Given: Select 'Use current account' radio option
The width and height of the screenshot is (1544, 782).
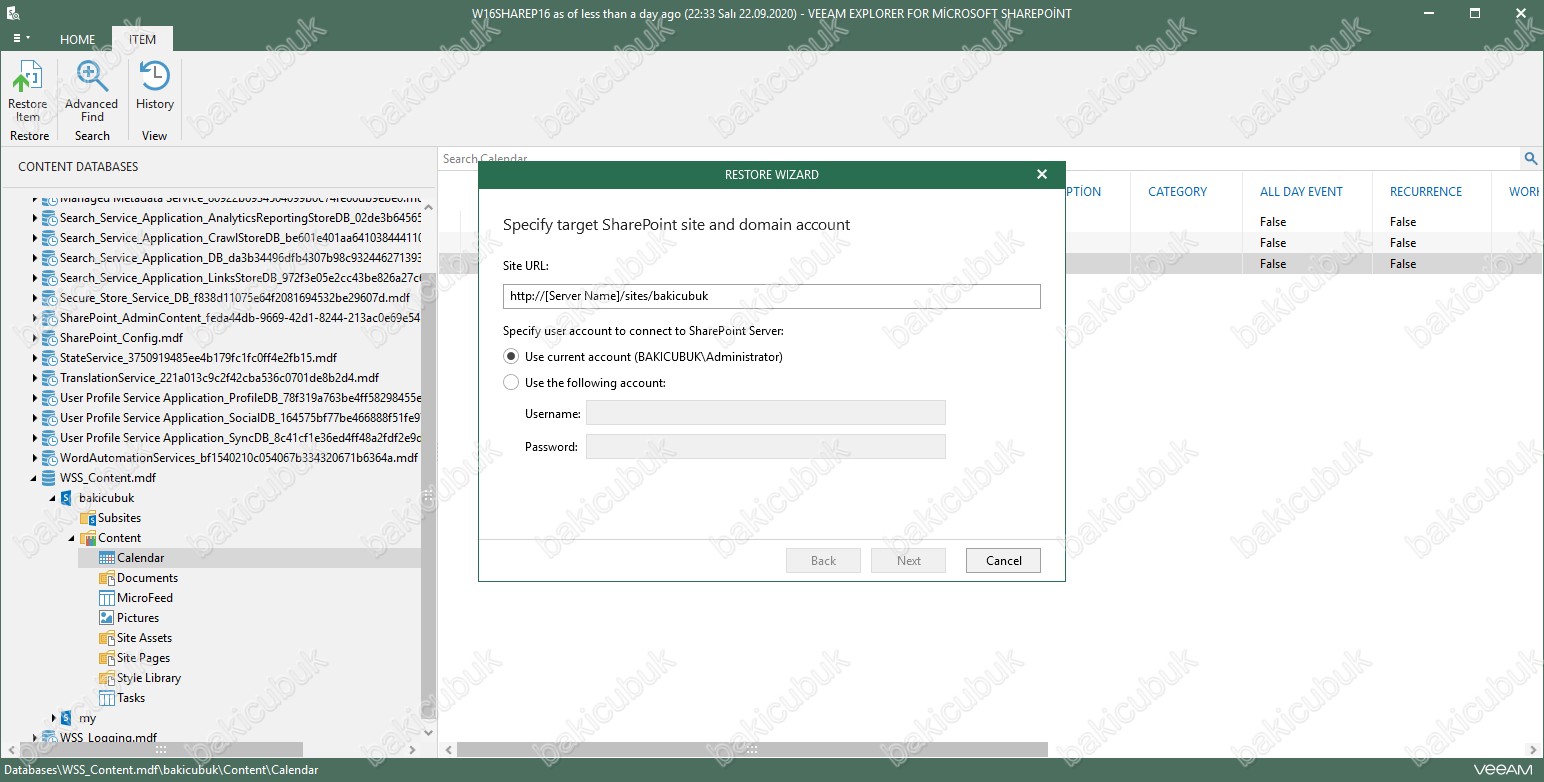Looking at the screenshot, I should 511,357.
